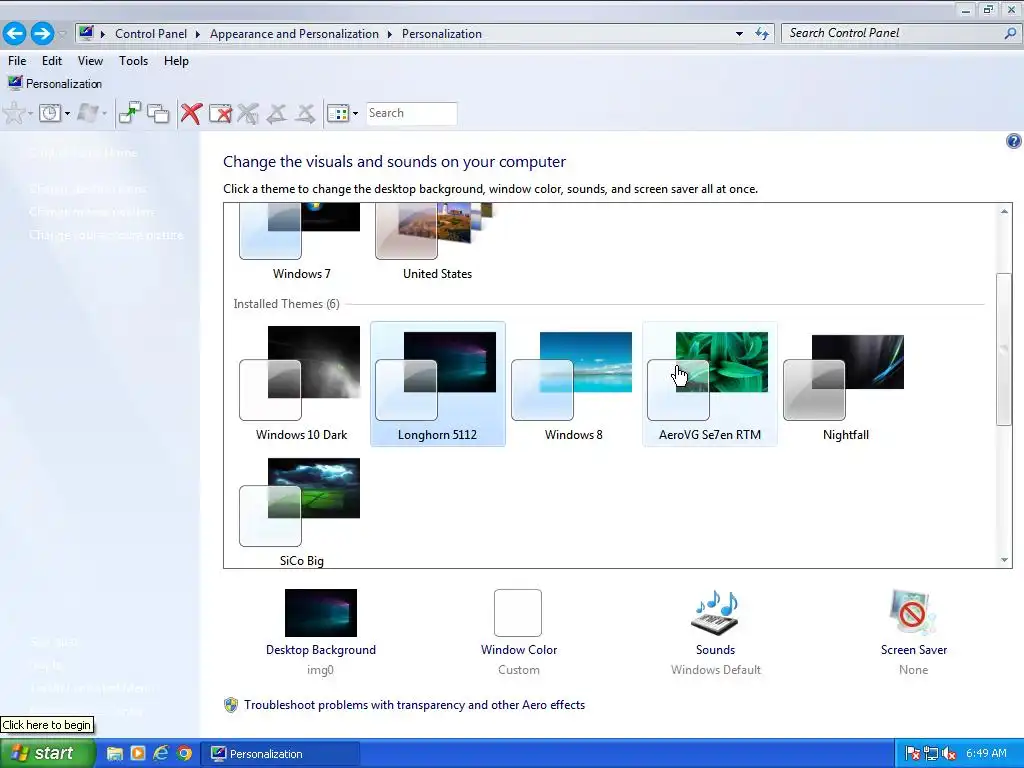
Task: Click the refresh icon in address bar
Action: [762, 34]
